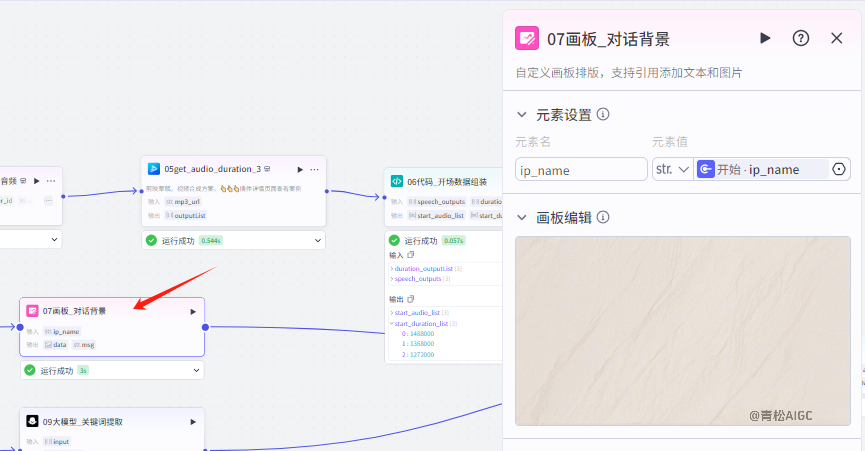Show info tooltip for 元素设置
The width and height of the screenshot is (865, 451).
[603, 114]
